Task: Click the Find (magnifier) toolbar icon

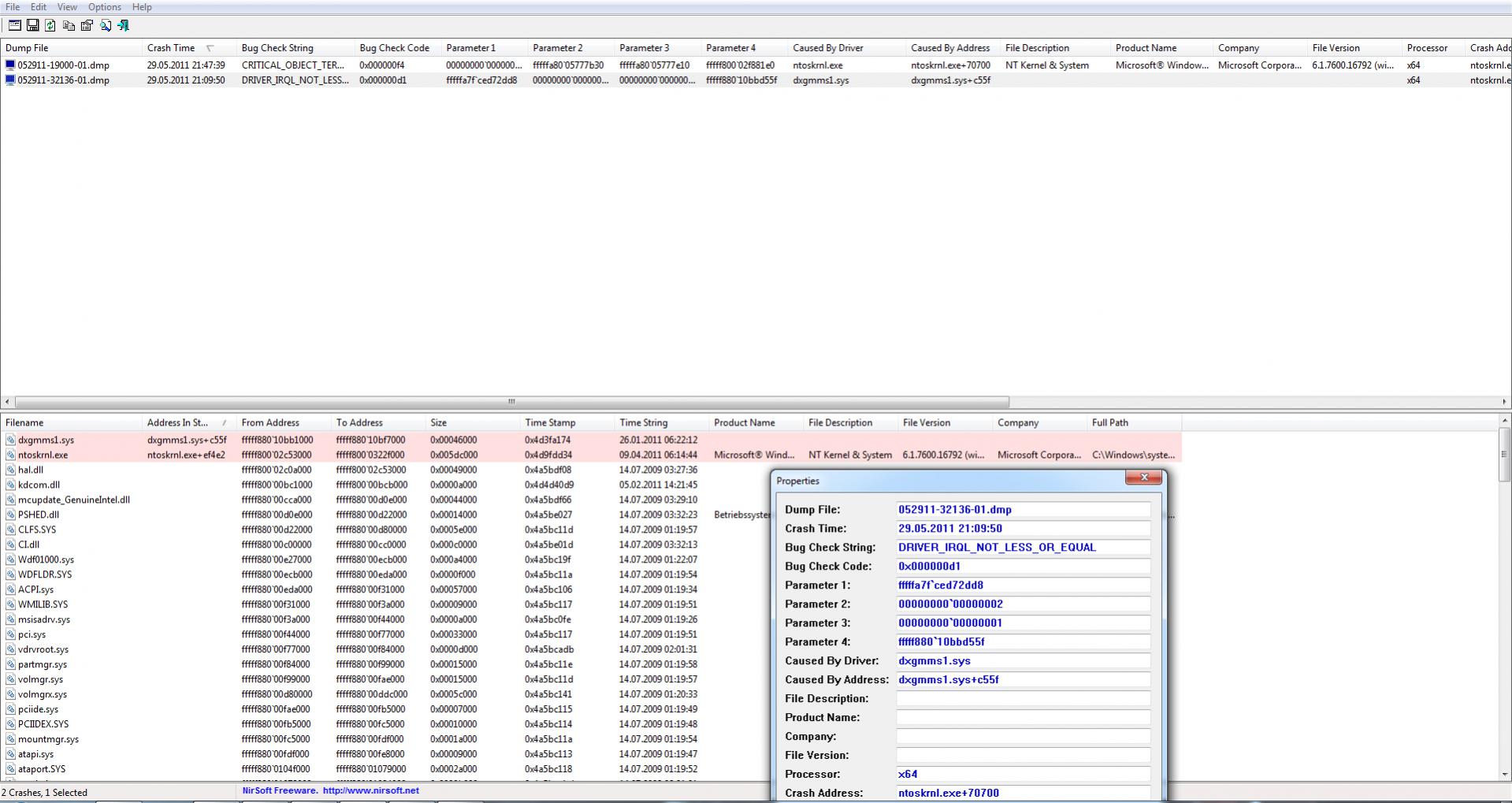Action: (x=105, y=25)
